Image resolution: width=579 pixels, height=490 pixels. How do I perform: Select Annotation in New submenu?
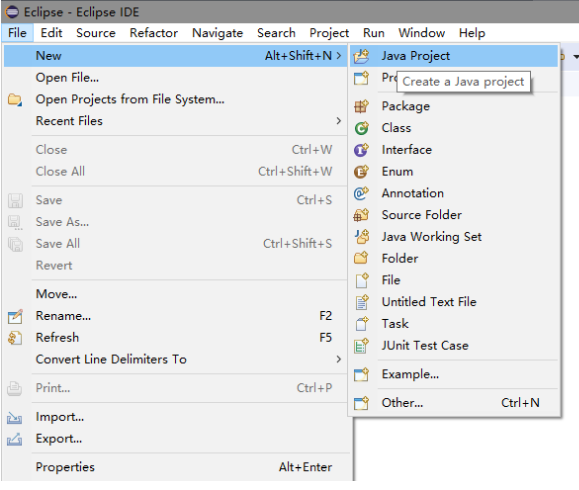click(x=454, y=193)
